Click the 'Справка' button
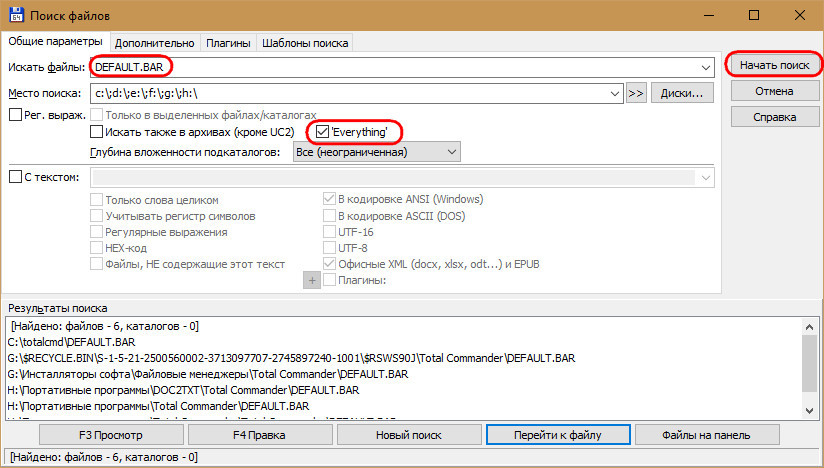824x468 pixels. [775, 117]
